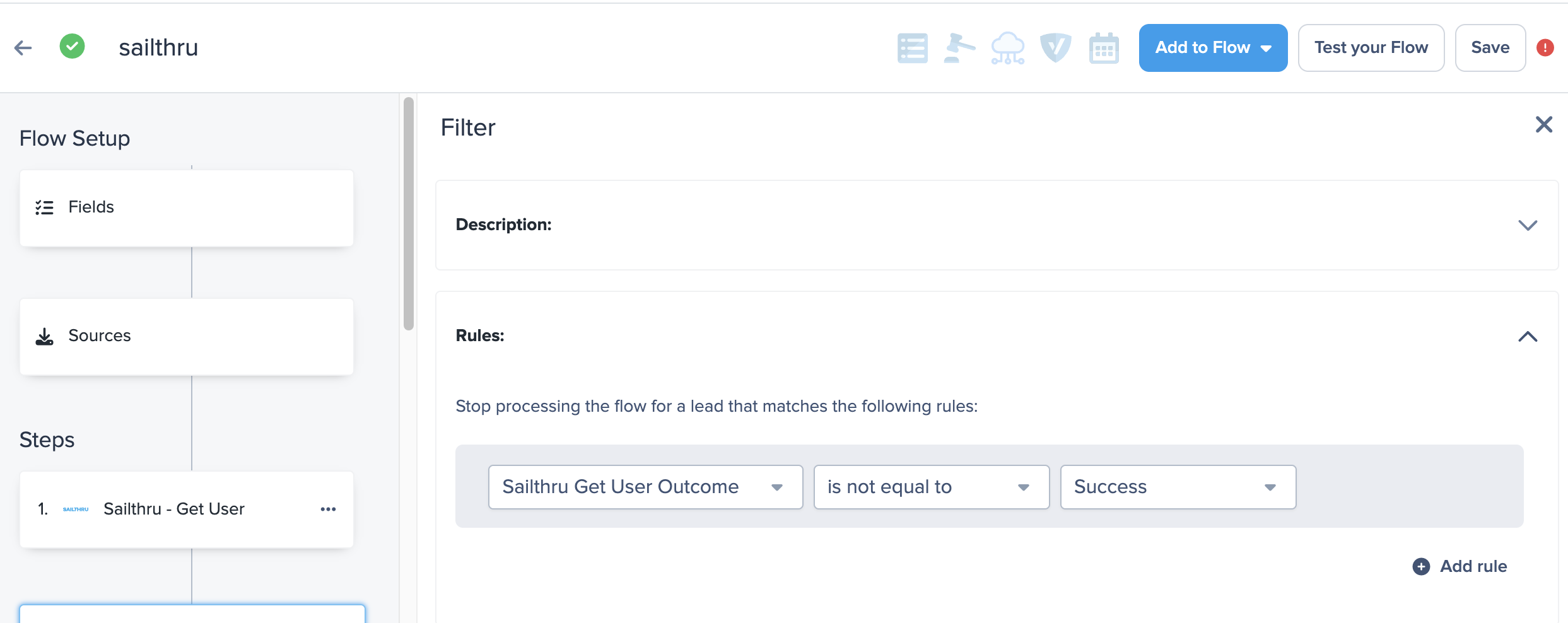Click the cloud network icon
This screenshot has height=623, width=1568.
[x=1008, y=48]
